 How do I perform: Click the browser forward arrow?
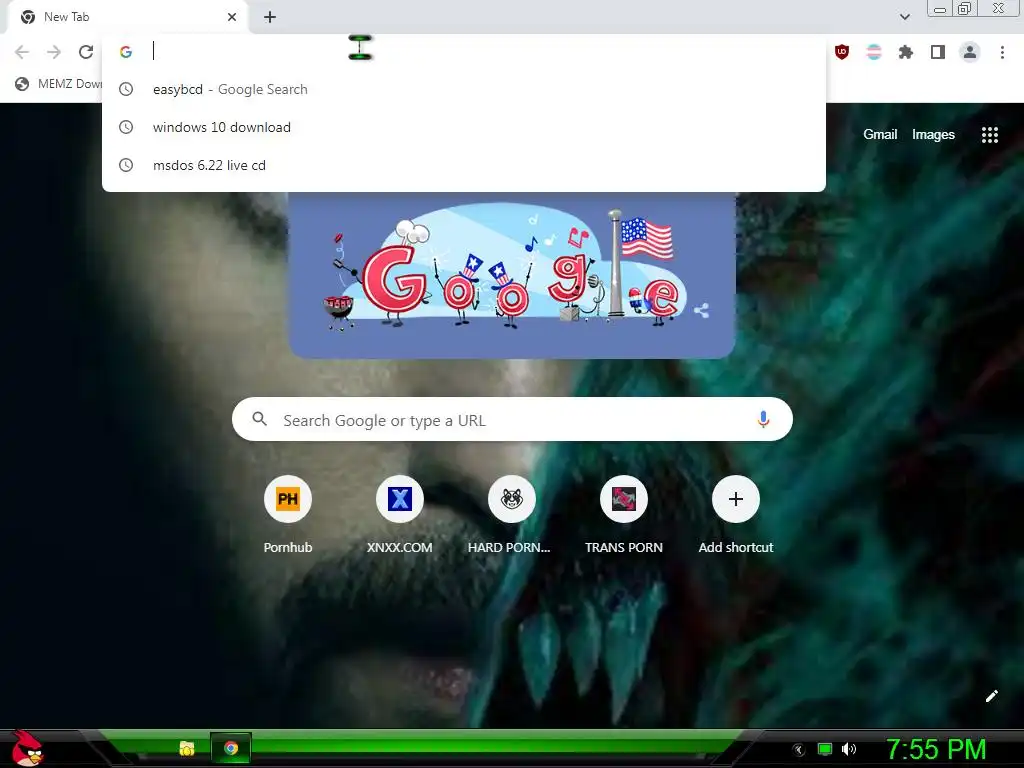(54, 52)
